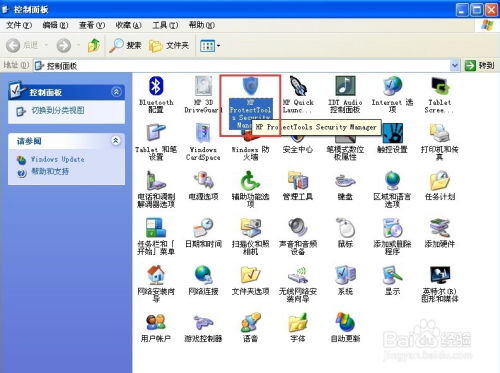
Task: Open 辅助功能选项 wheelchair icon
Action: pyautogui.click(x=250, y=180)
